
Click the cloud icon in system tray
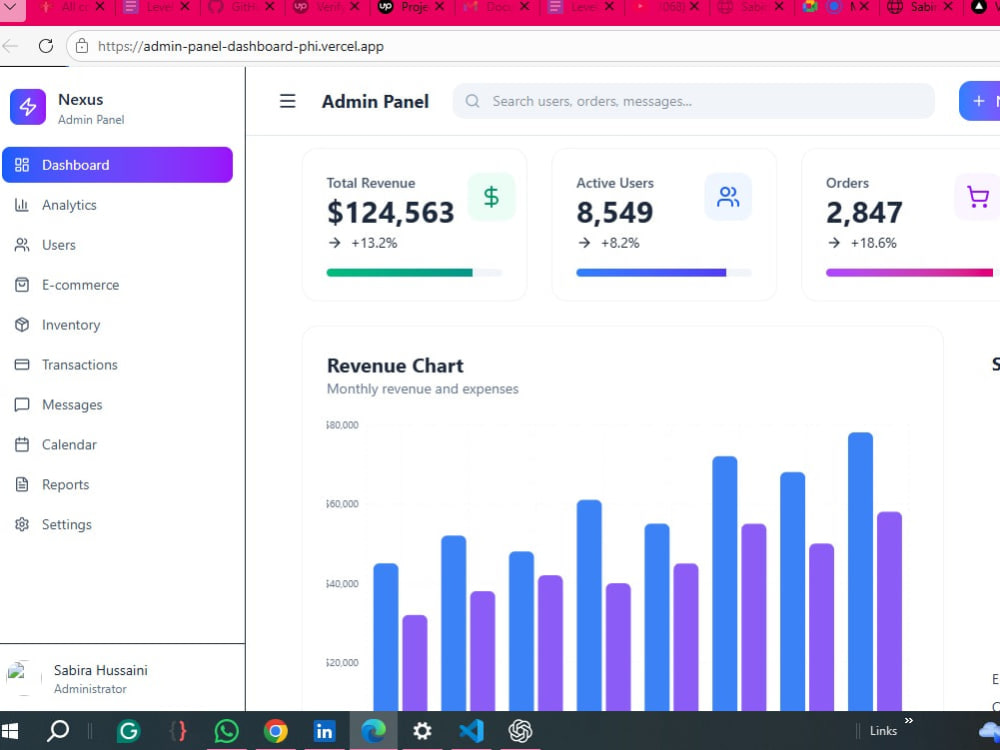(990, 730)
